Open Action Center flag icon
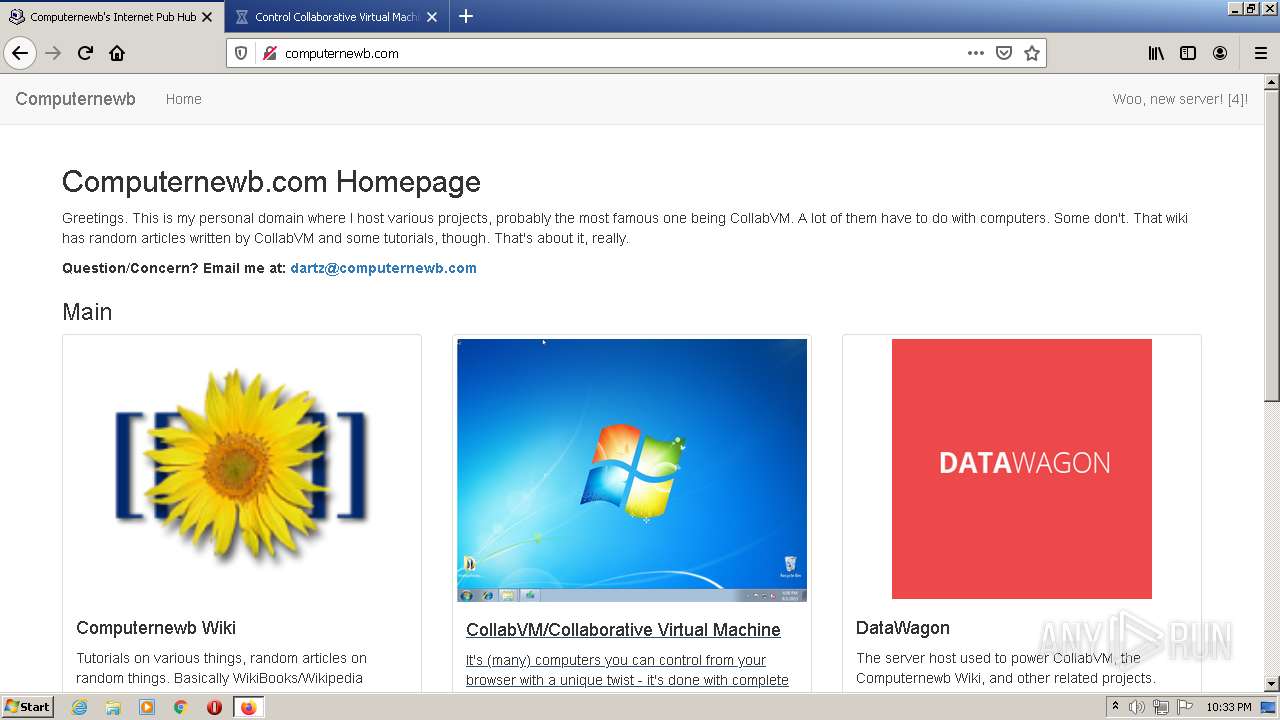 (1184, 707)
